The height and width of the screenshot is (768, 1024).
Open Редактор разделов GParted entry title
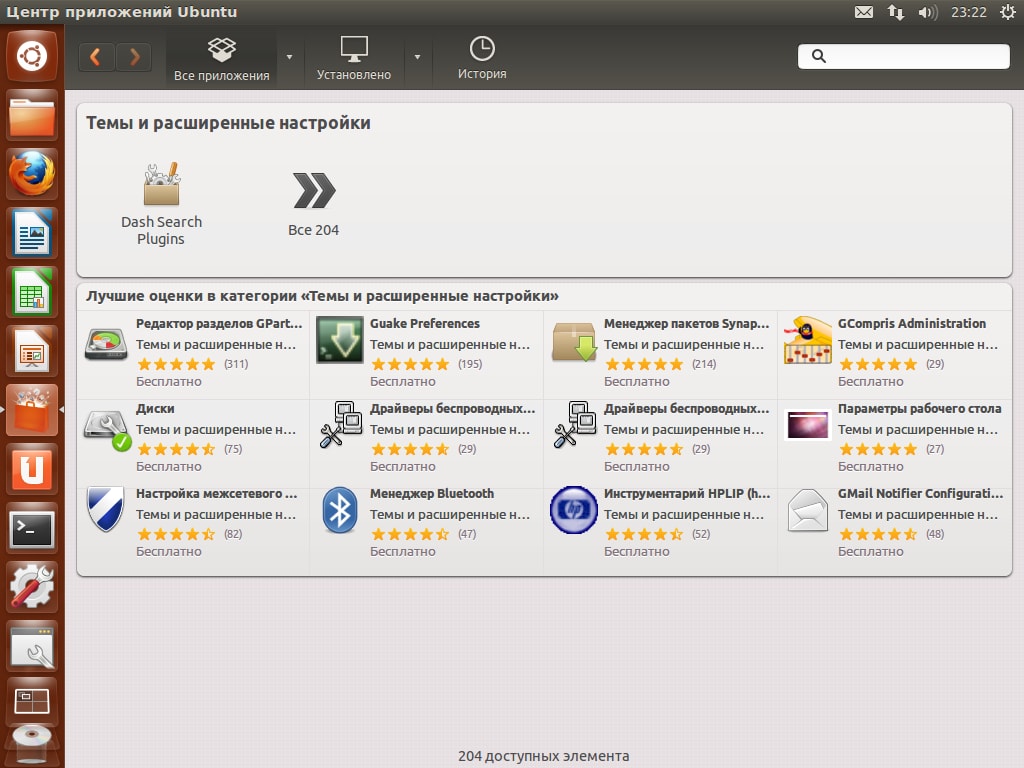pyautogui.click(x=219, y=323)
